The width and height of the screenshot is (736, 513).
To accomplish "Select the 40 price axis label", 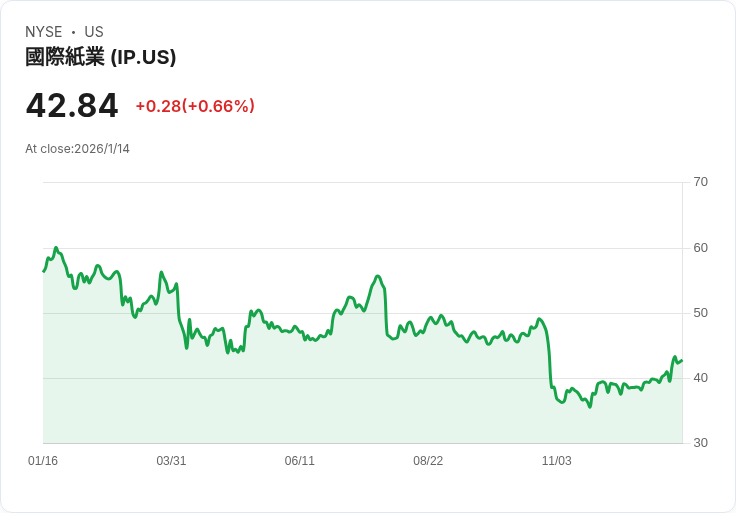I will coord(701,378).
